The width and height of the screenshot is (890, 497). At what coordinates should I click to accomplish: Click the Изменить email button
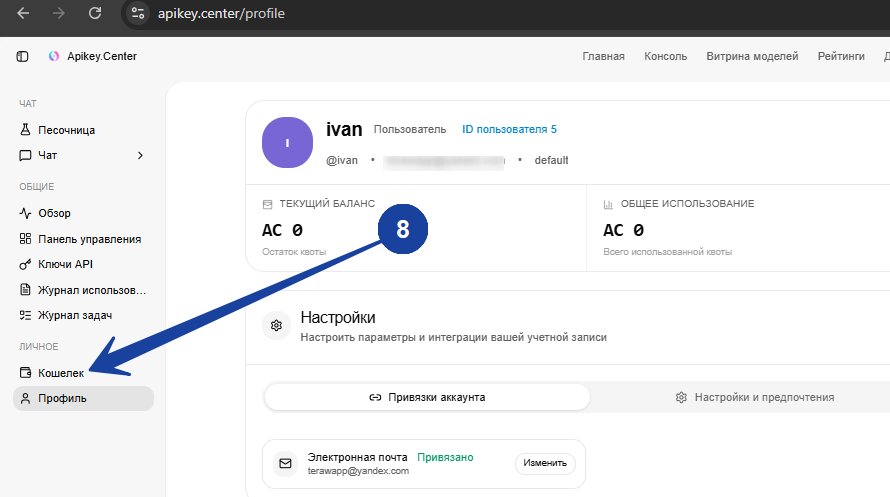pos(545,464)
